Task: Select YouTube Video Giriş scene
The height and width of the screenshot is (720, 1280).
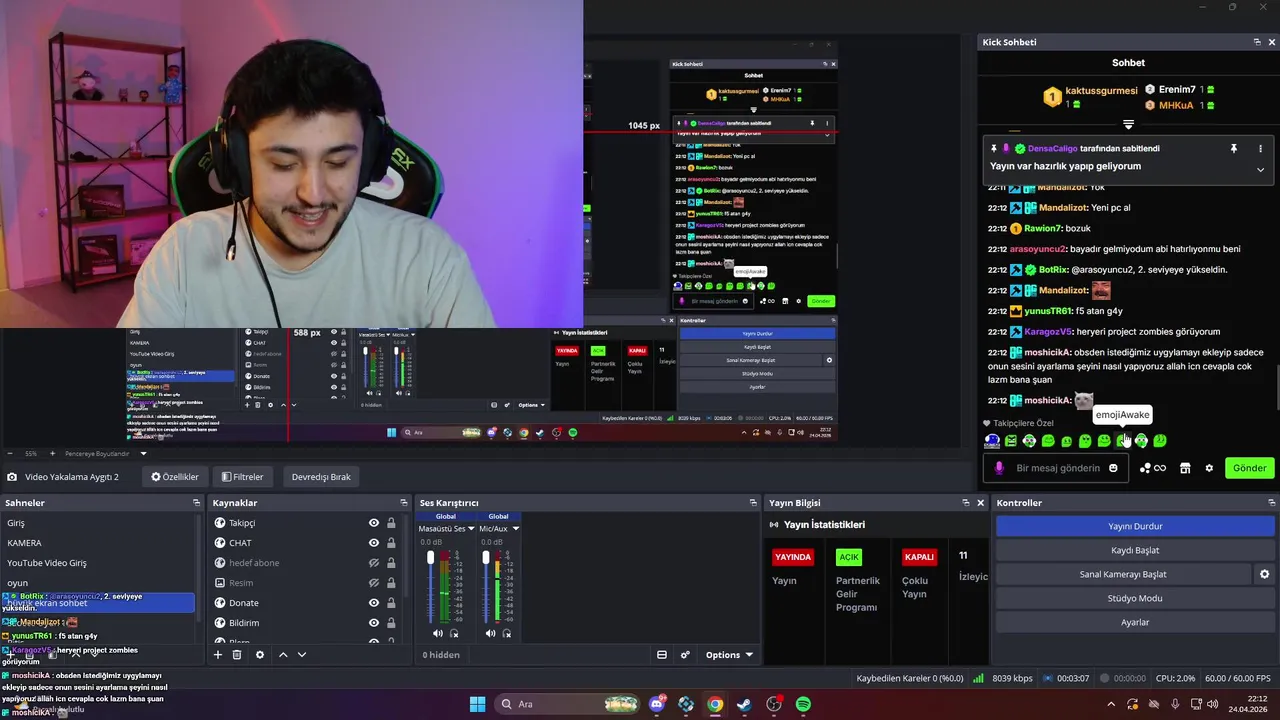Action: [x=98, y=563]
